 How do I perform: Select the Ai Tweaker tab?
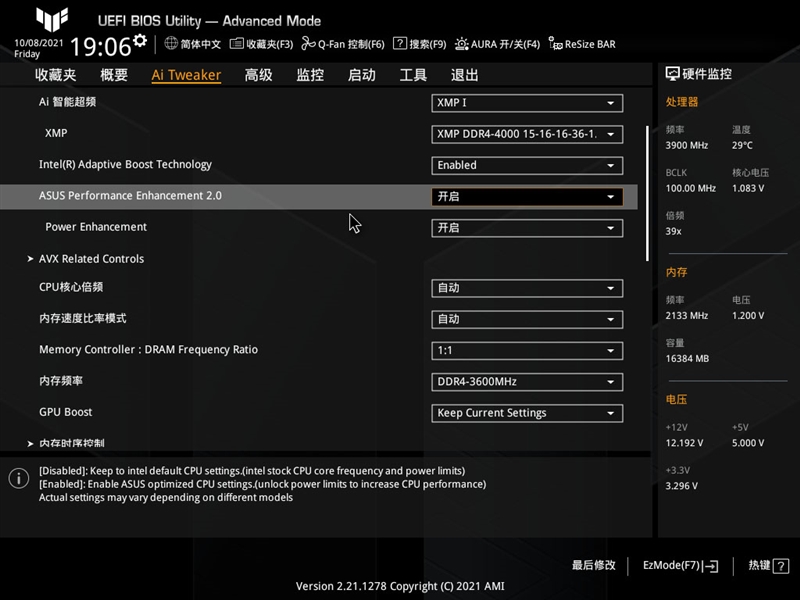(186, 75)
